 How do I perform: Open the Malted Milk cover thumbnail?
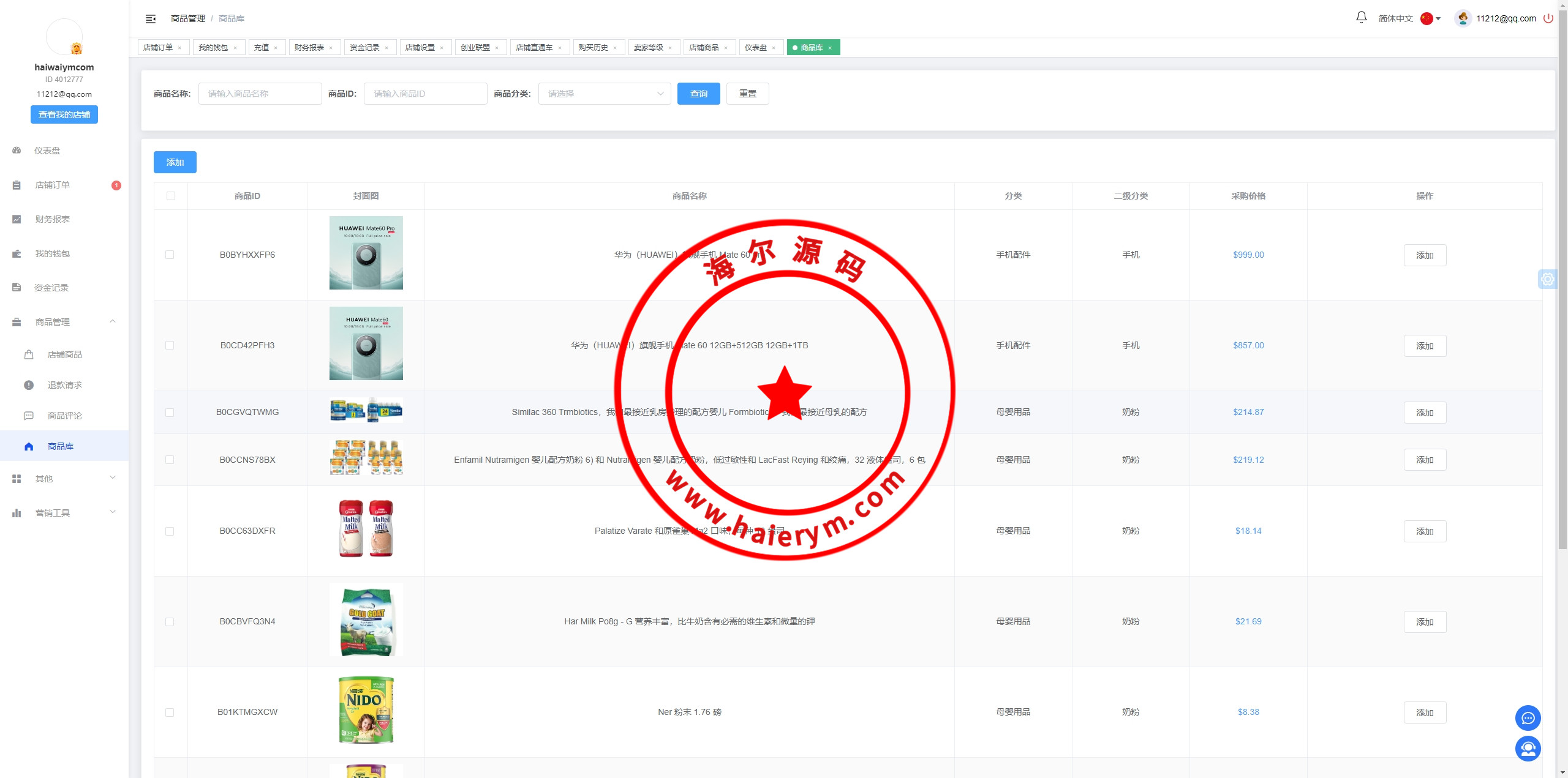(366, 528)
